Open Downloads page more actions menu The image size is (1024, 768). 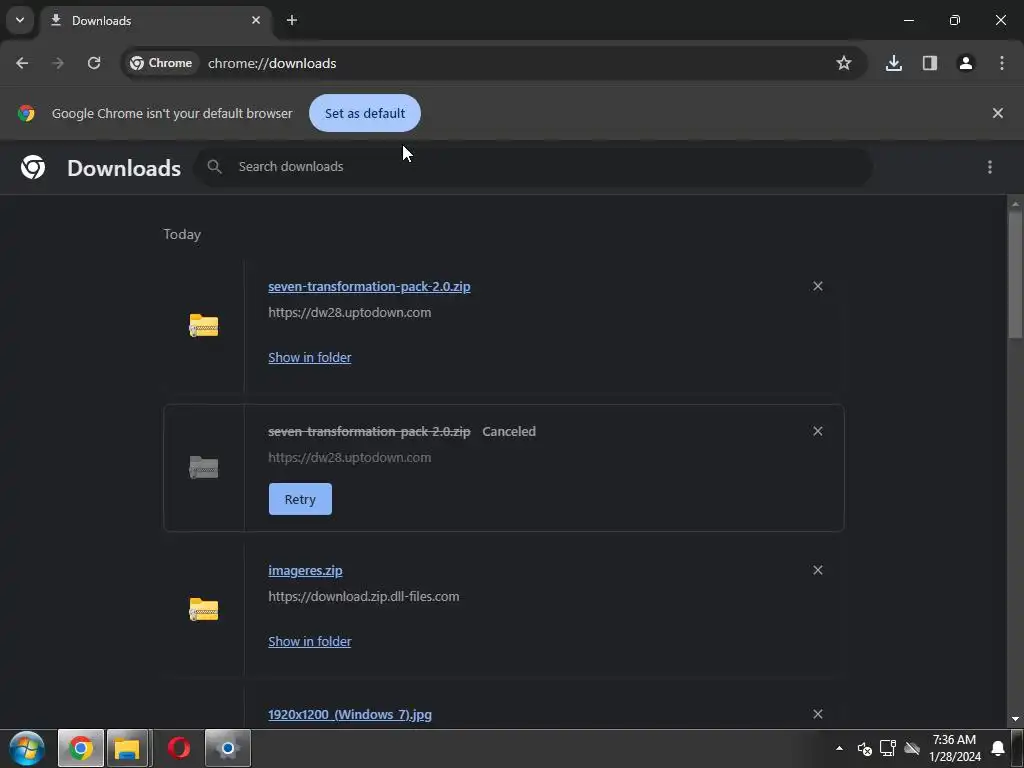(x=990, y=167)
